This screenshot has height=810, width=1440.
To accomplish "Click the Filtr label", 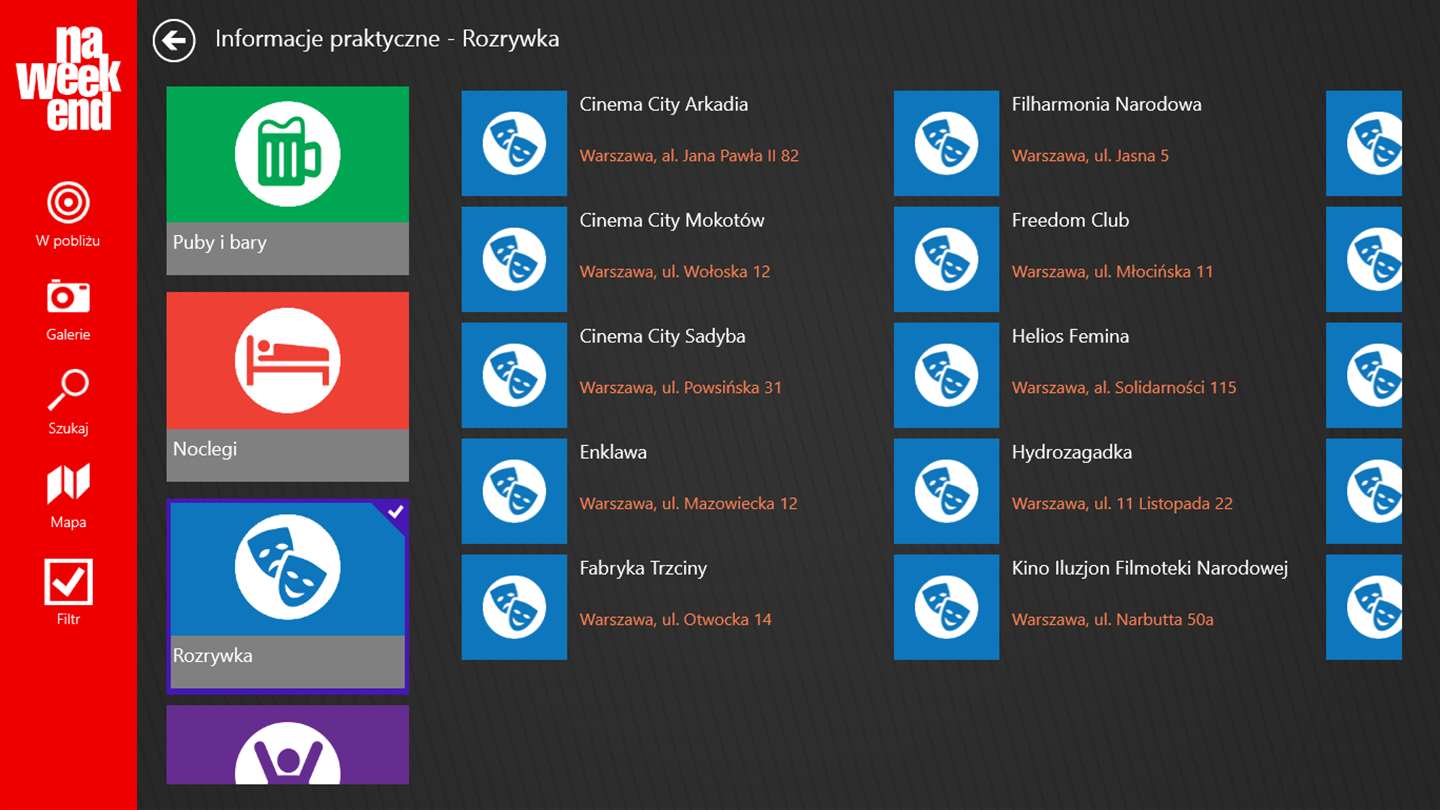I will point(68,619).
